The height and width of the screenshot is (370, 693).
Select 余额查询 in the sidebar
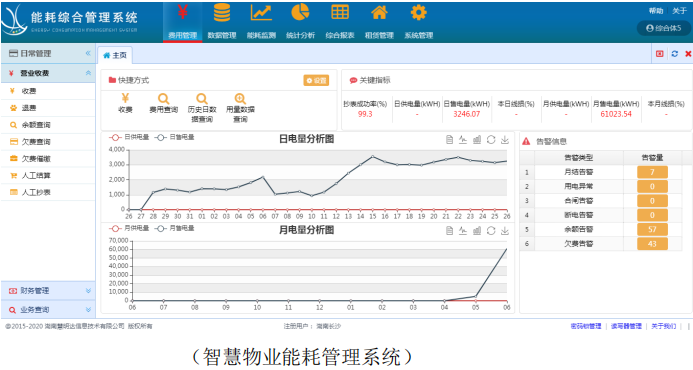click(48, 125)
